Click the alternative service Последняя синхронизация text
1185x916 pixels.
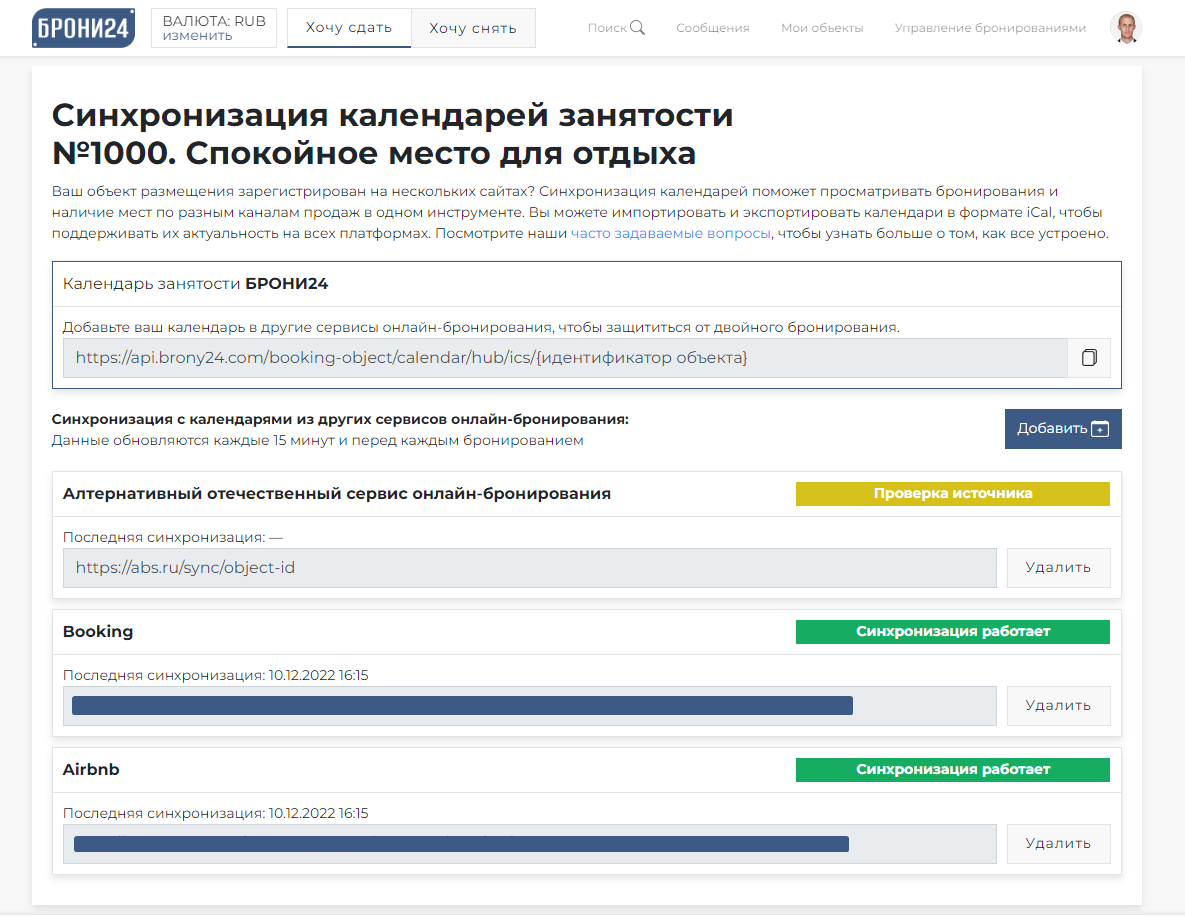[x=172, y=537]
